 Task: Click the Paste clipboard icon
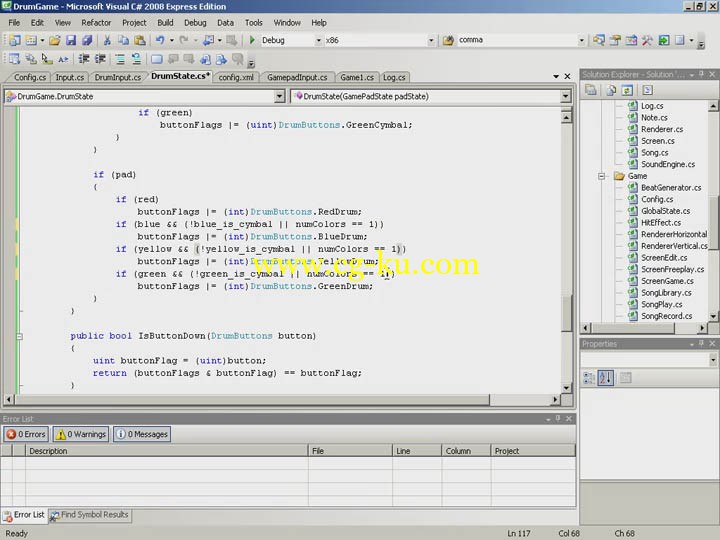[x=140, y=40]
